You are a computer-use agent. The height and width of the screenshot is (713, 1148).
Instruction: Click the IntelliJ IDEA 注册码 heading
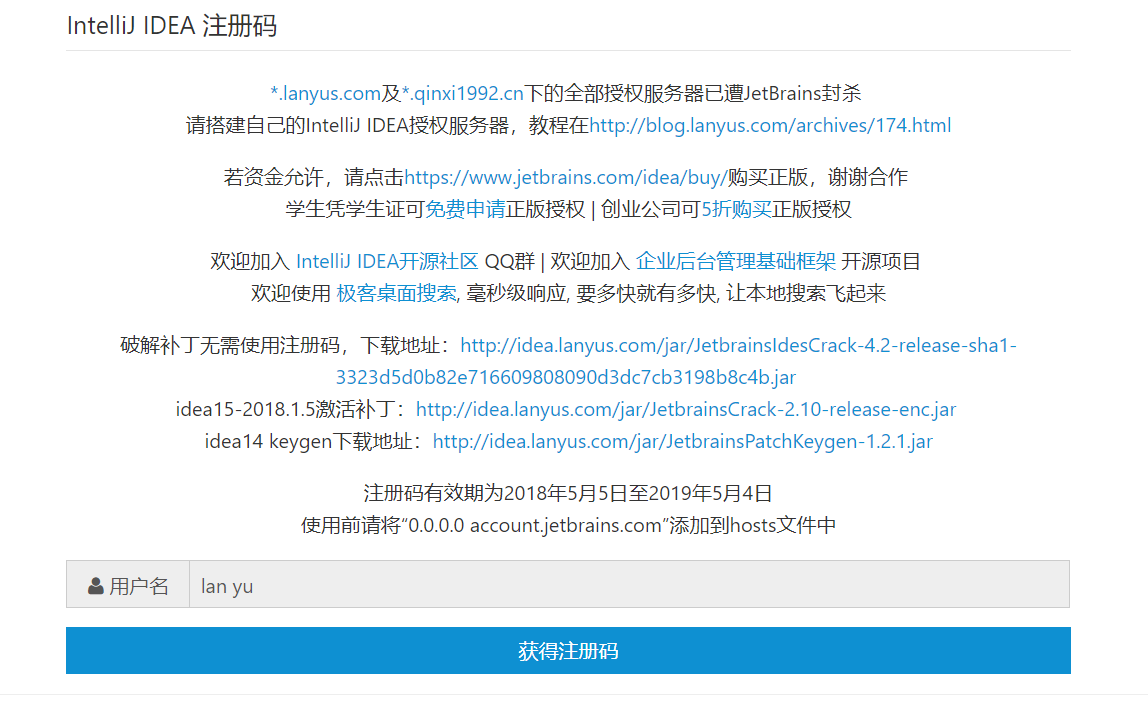pos(172,26)
